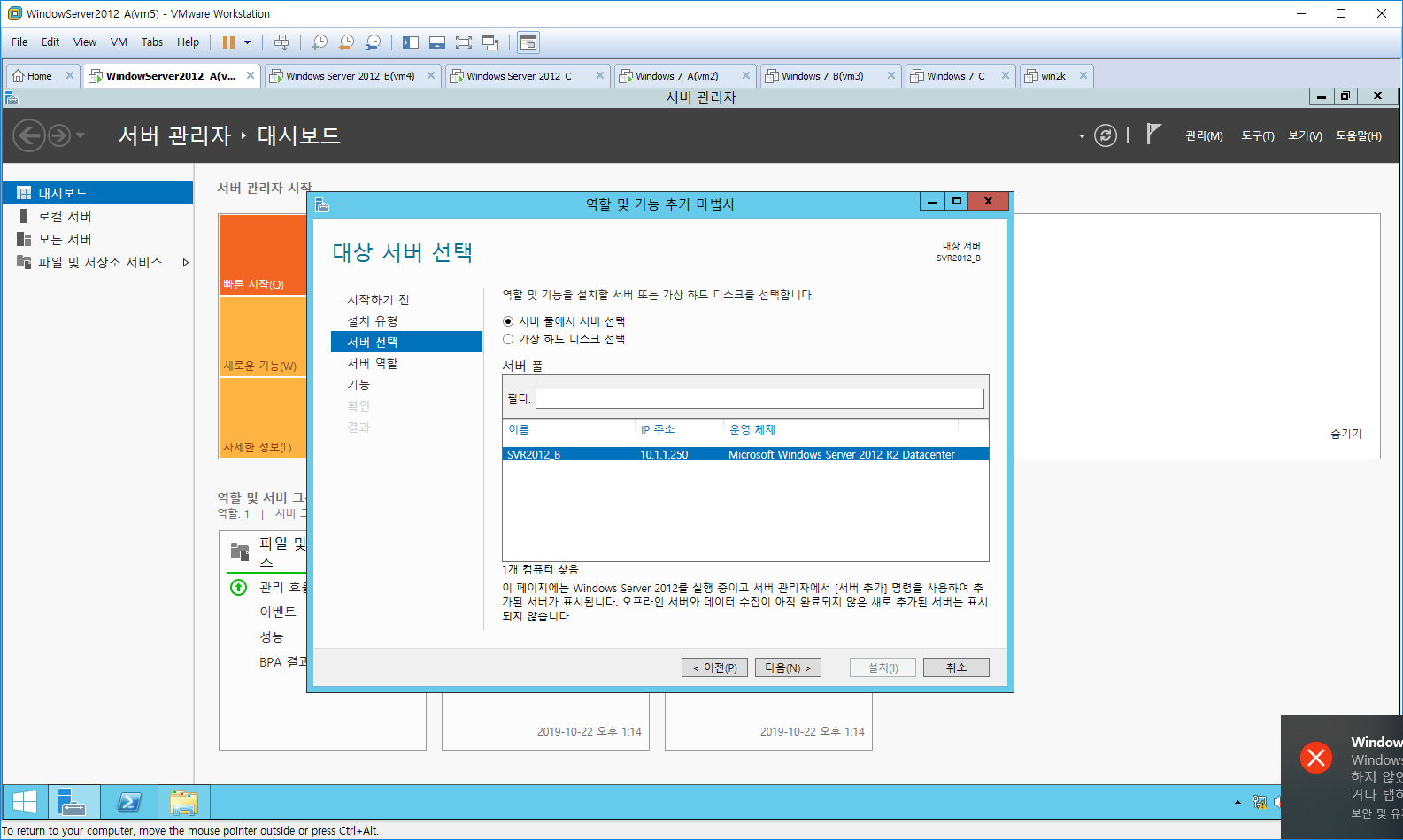The image size is (1403, 840).
Task: Open the VMware Help menu
Action: coord(188,42)
